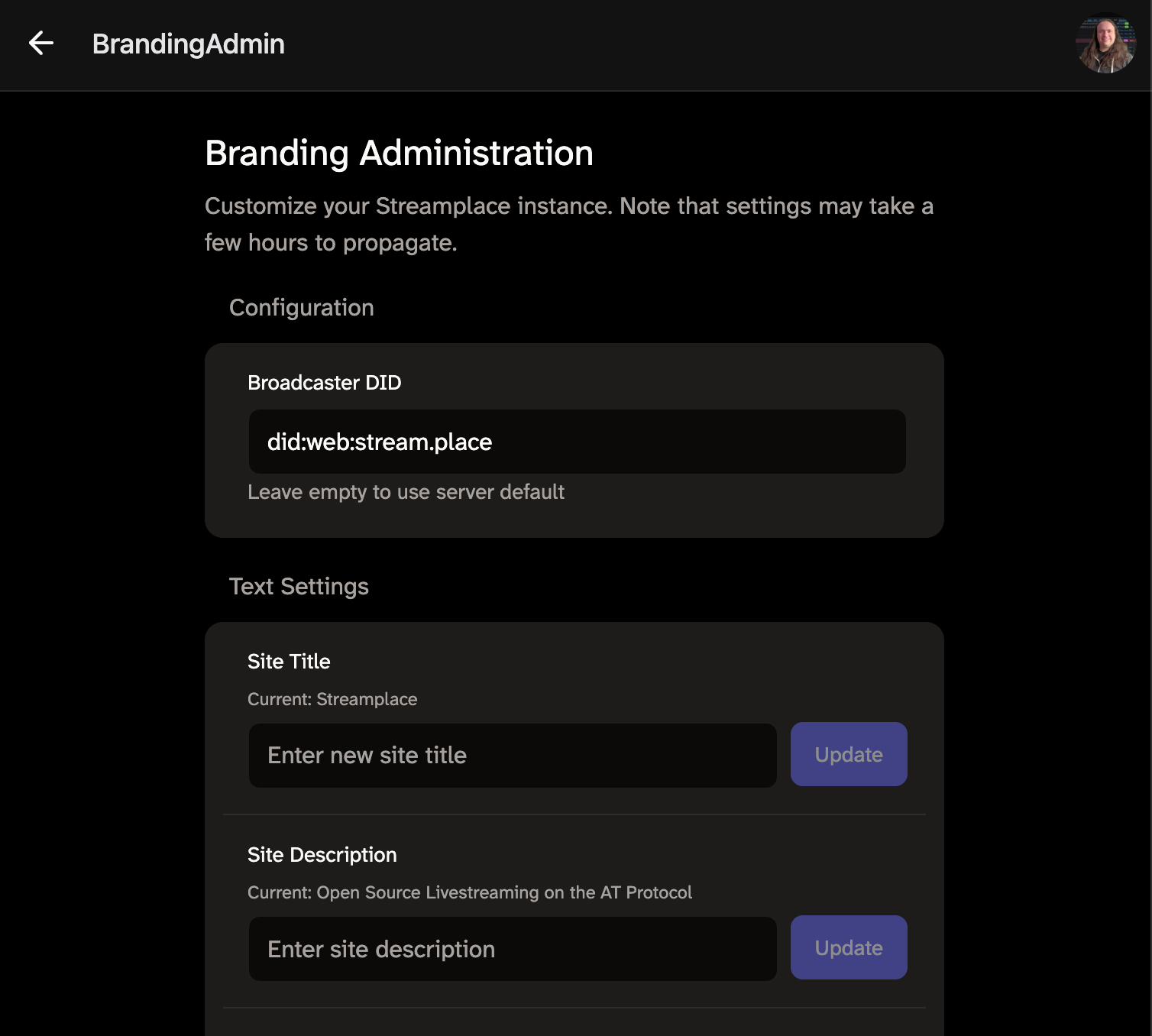This screenshot has height=1036, width=1152.
Task: Click 'Current: Open Source Livestreaming' text
Action: [469, 892]
